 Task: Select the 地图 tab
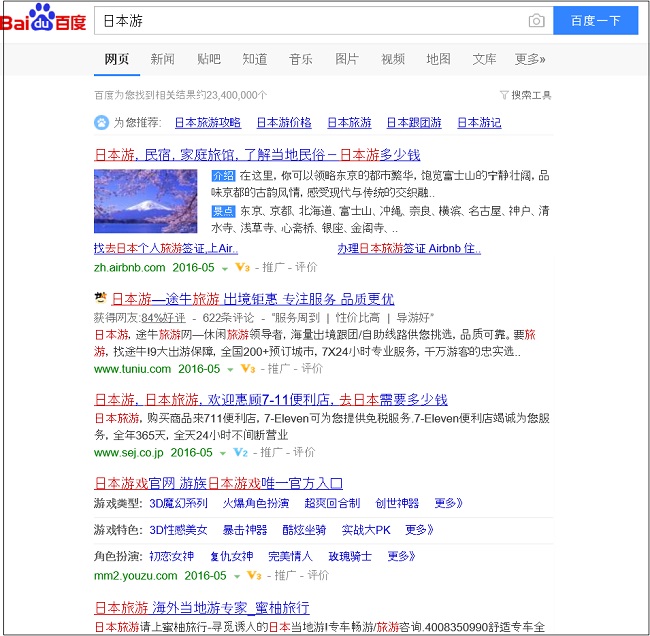[x=438, y=59]
